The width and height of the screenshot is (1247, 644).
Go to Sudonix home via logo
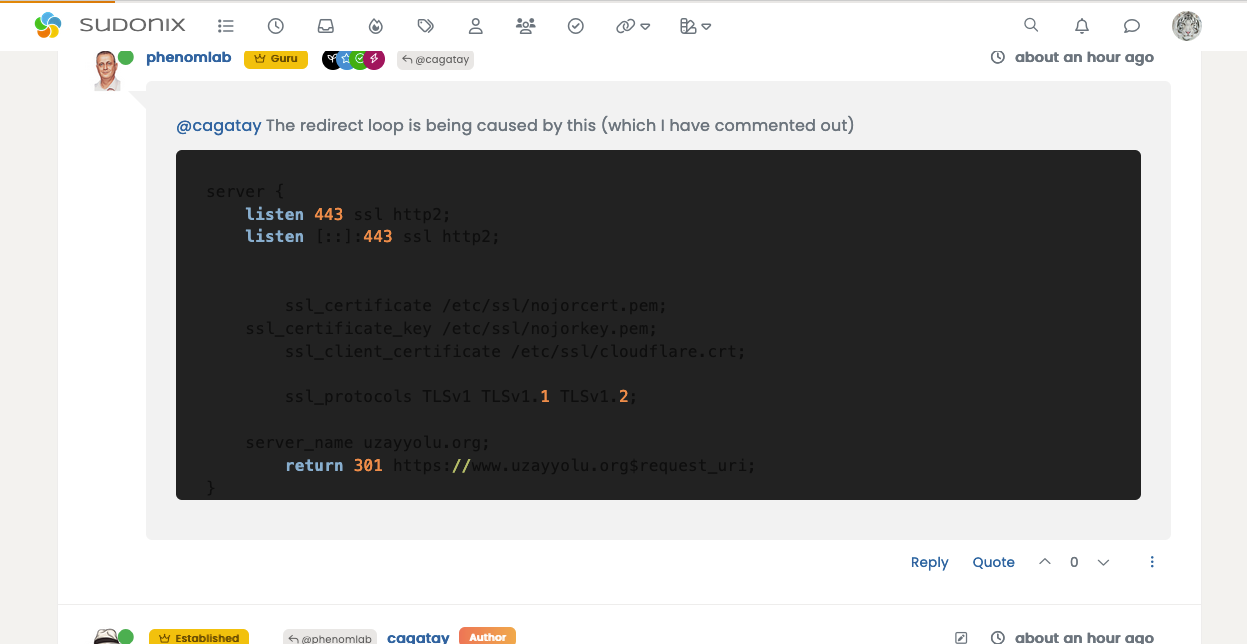[x=117, y=26]
